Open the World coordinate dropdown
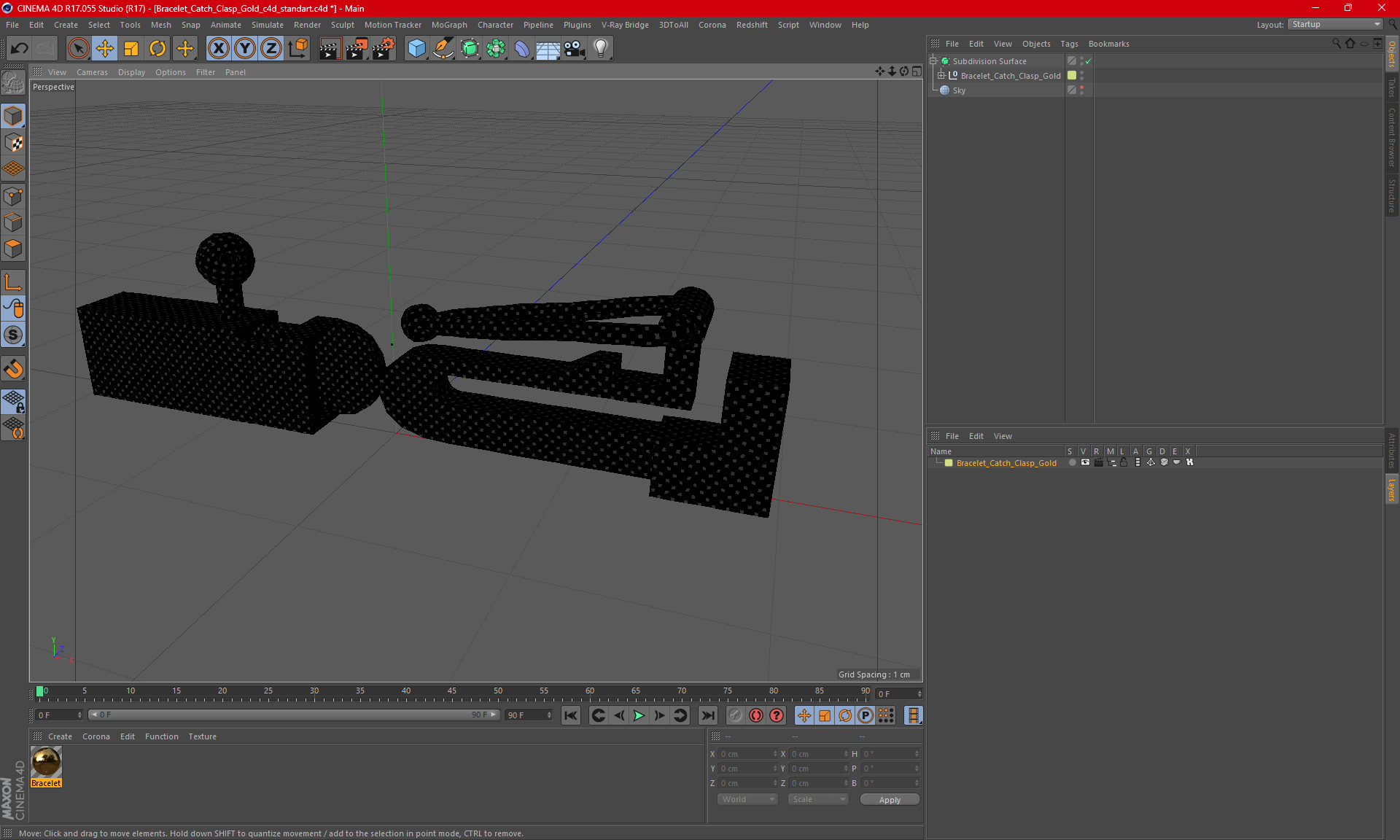The height and width of the screenshot is (840, 1400). pyautogui.click(x=747, y=799)
